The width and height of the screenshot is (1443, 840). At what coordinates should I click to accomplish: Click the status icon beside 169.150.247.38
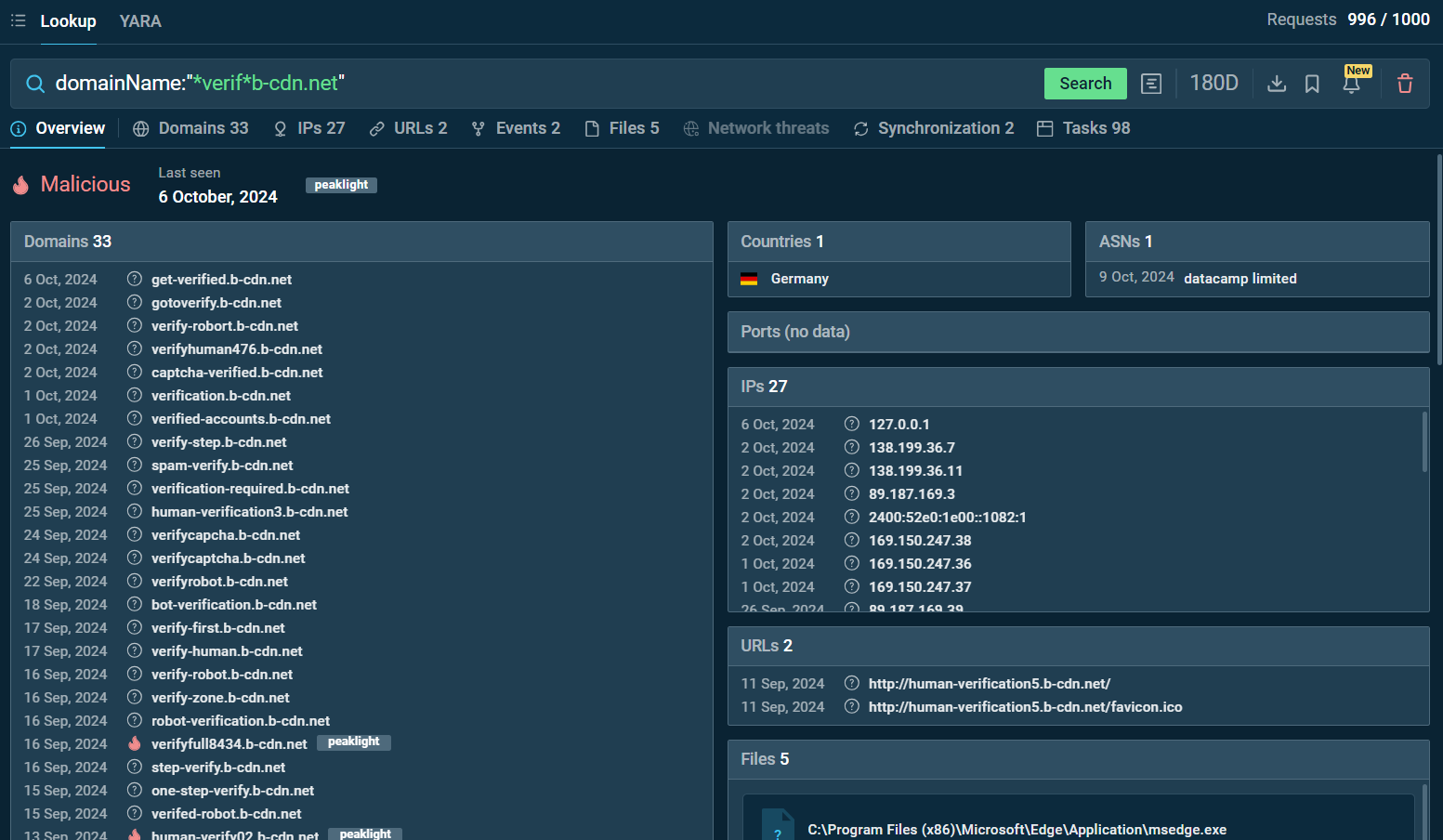[x=852, y=540]
